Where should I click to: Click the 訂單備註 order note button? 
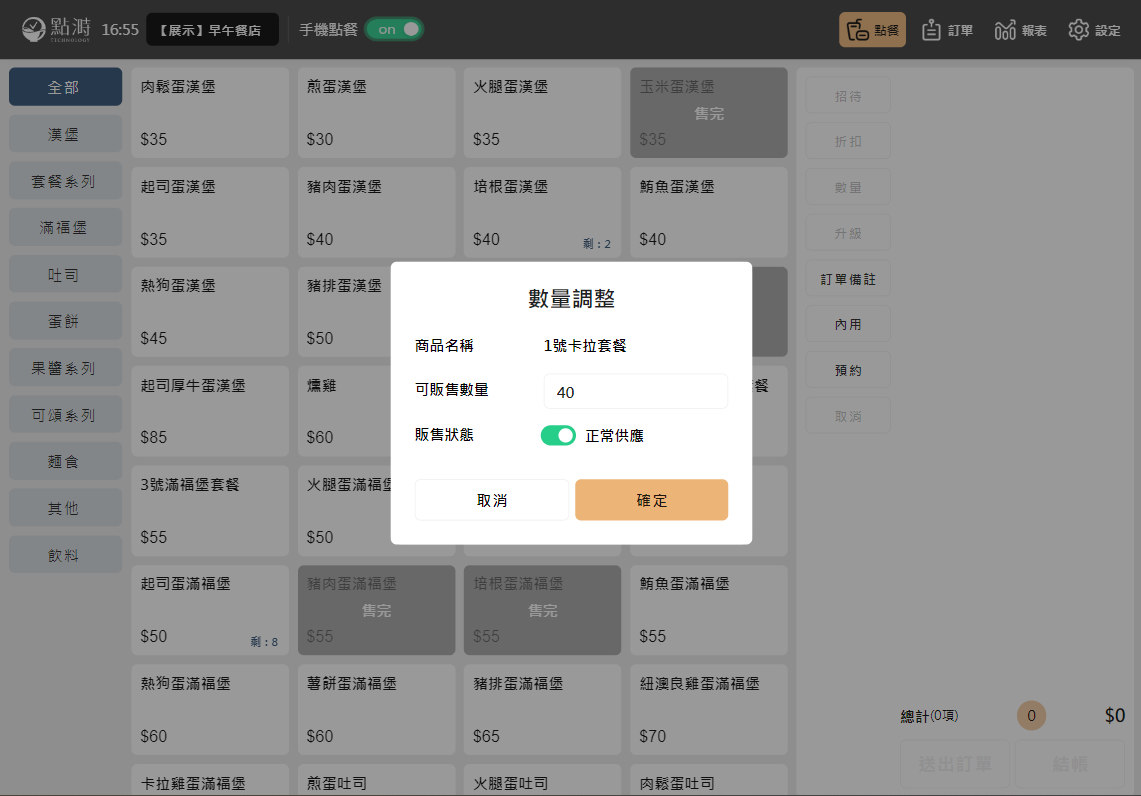[x=848, y=279]
